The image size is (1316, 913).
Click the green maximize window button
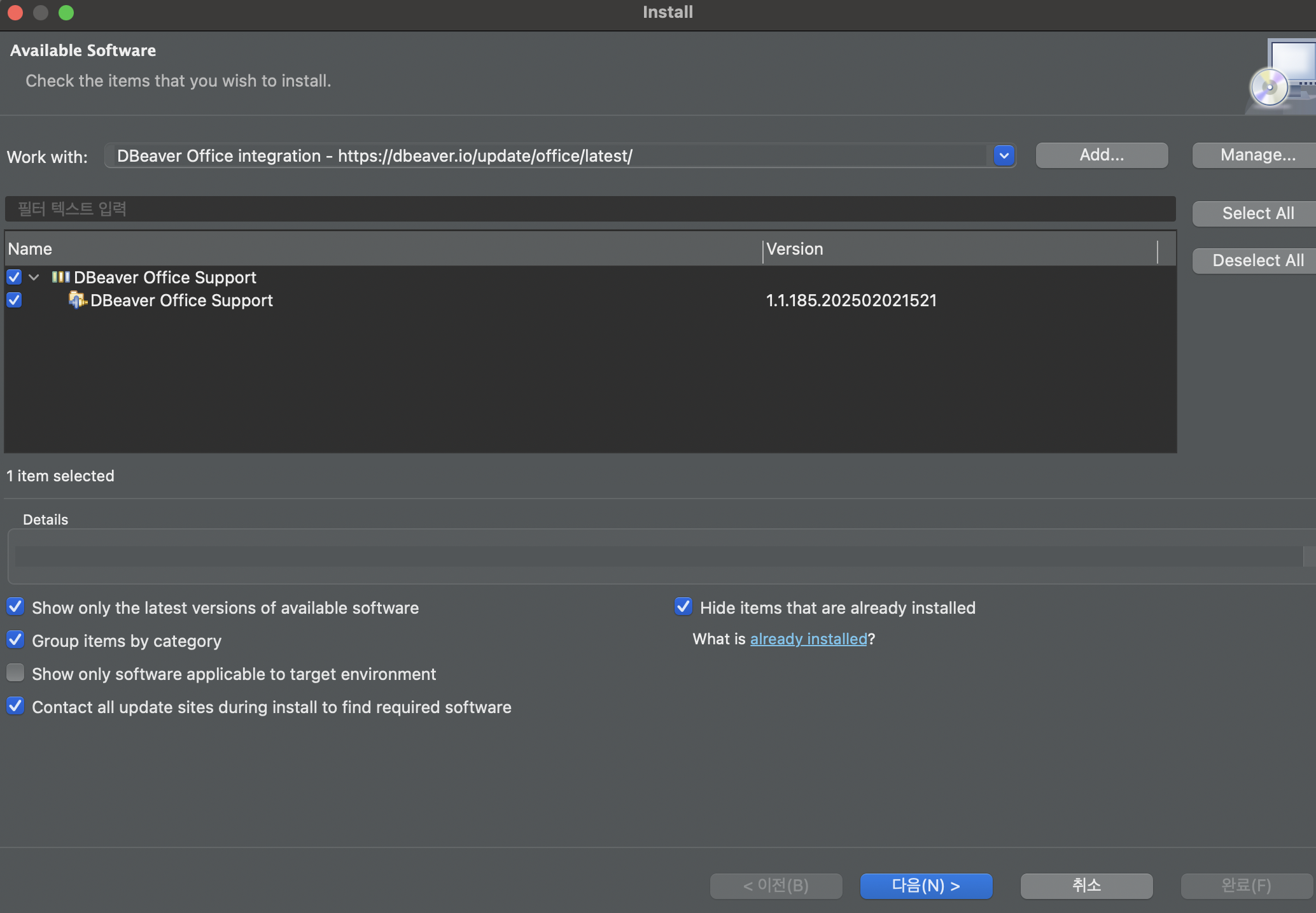click(x=66, y=12)
